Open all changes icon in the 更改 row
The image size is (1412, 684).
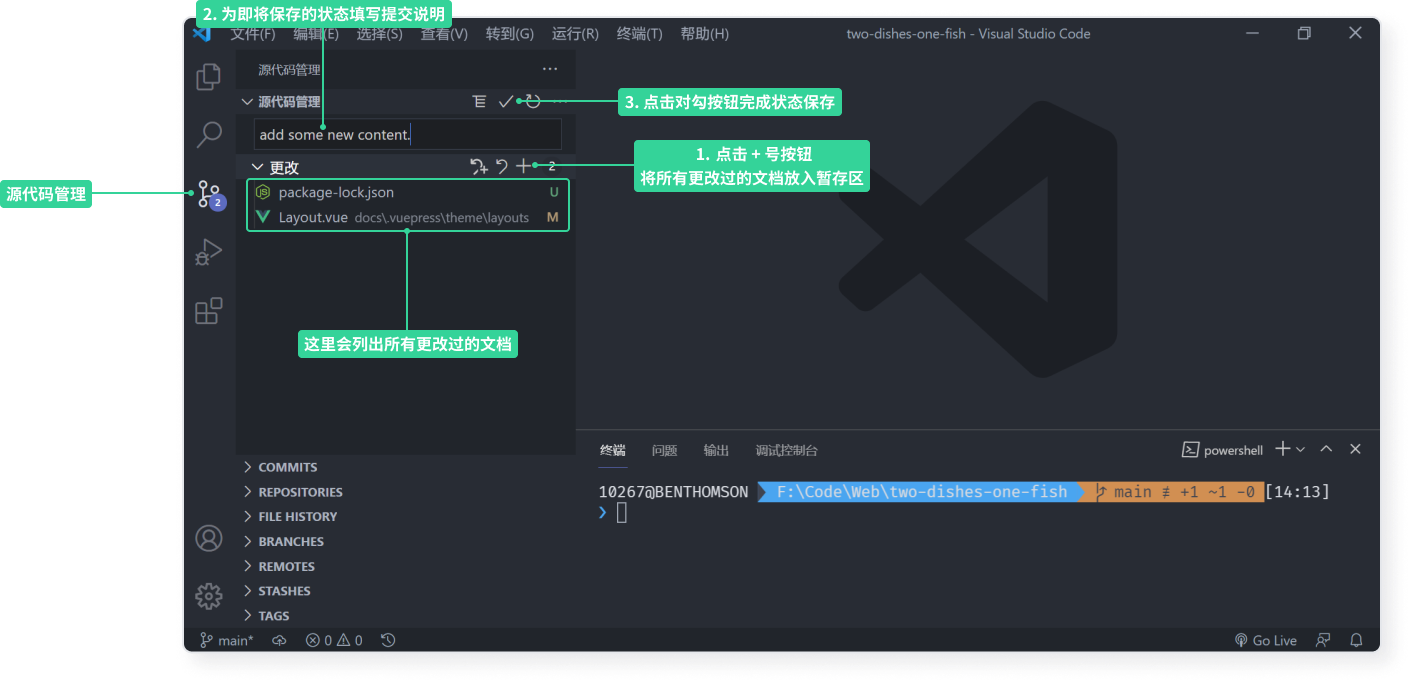click(x=479, y=166)
